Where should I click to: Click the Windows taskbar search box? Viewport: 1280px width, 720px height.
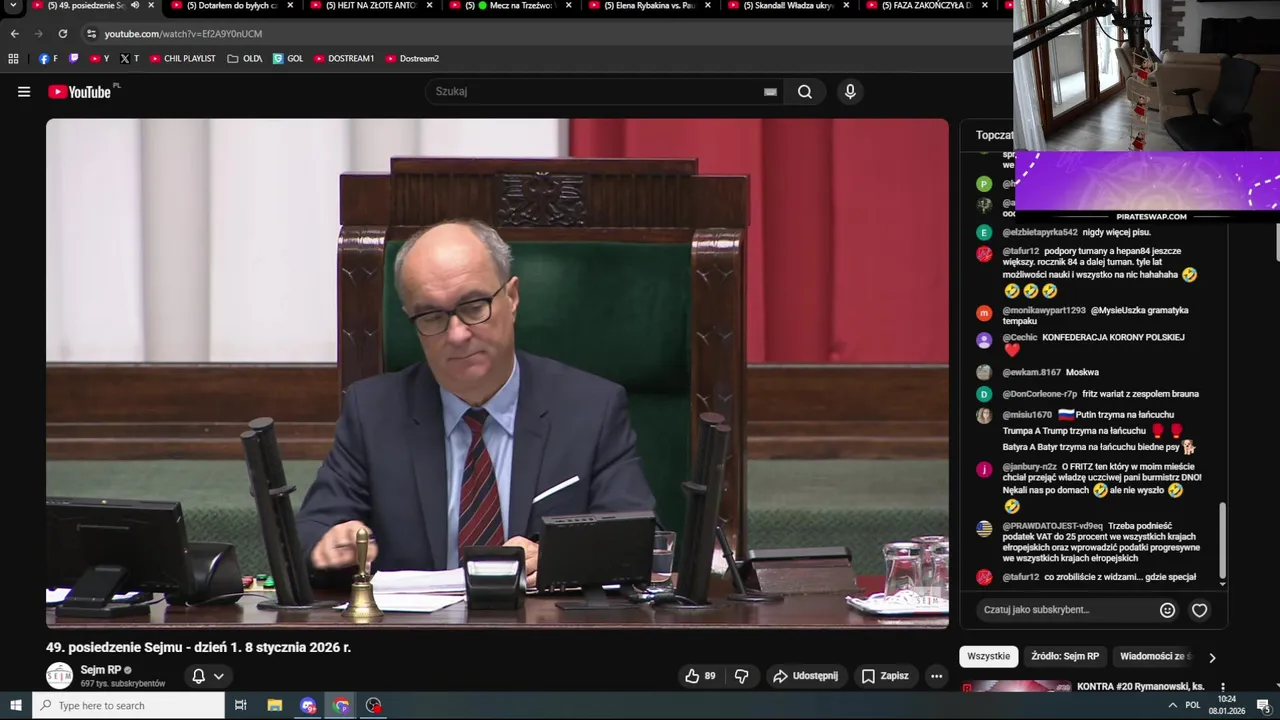pyautogui.click(x=128, y=706)
